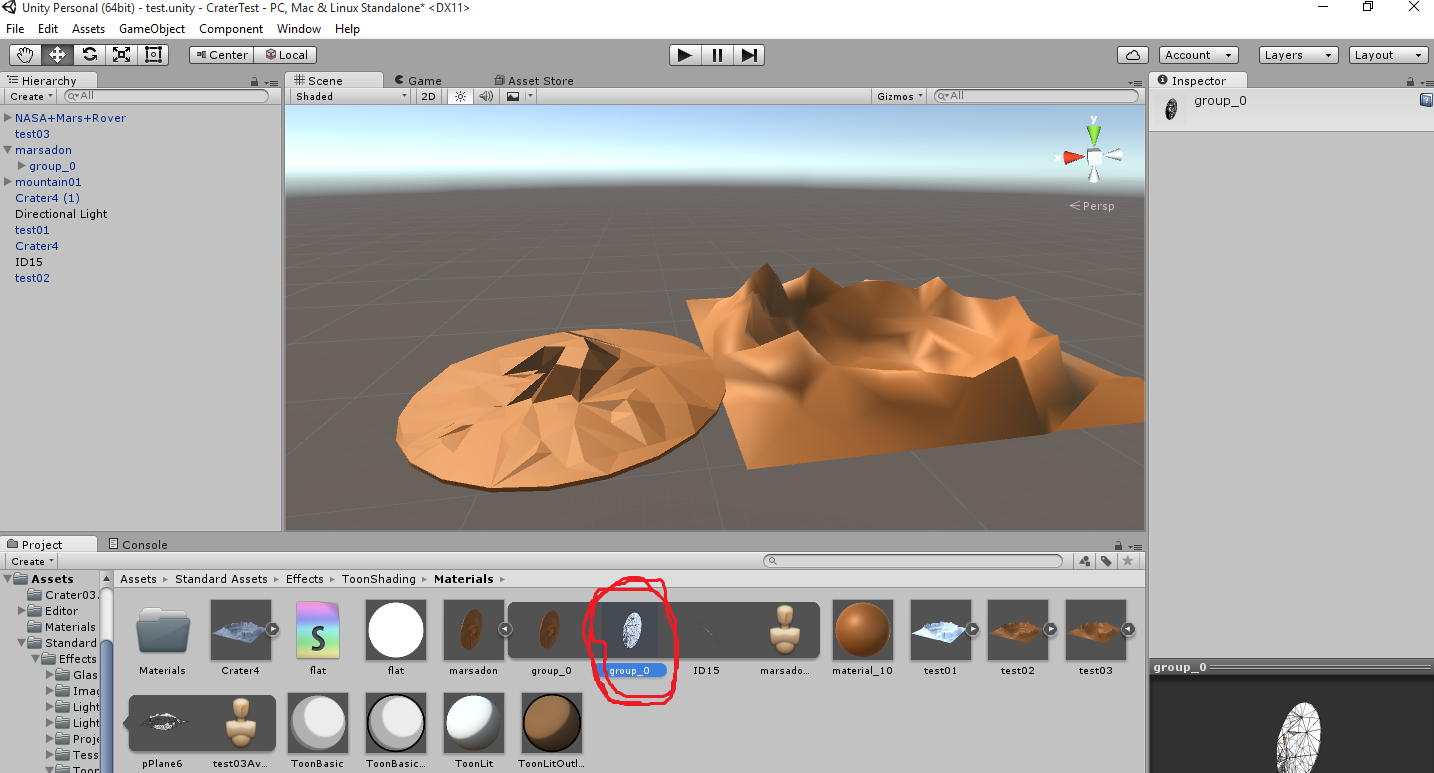Click the Scene view search field
This screenshot has height=773, width=1434.
[1035, 96]
